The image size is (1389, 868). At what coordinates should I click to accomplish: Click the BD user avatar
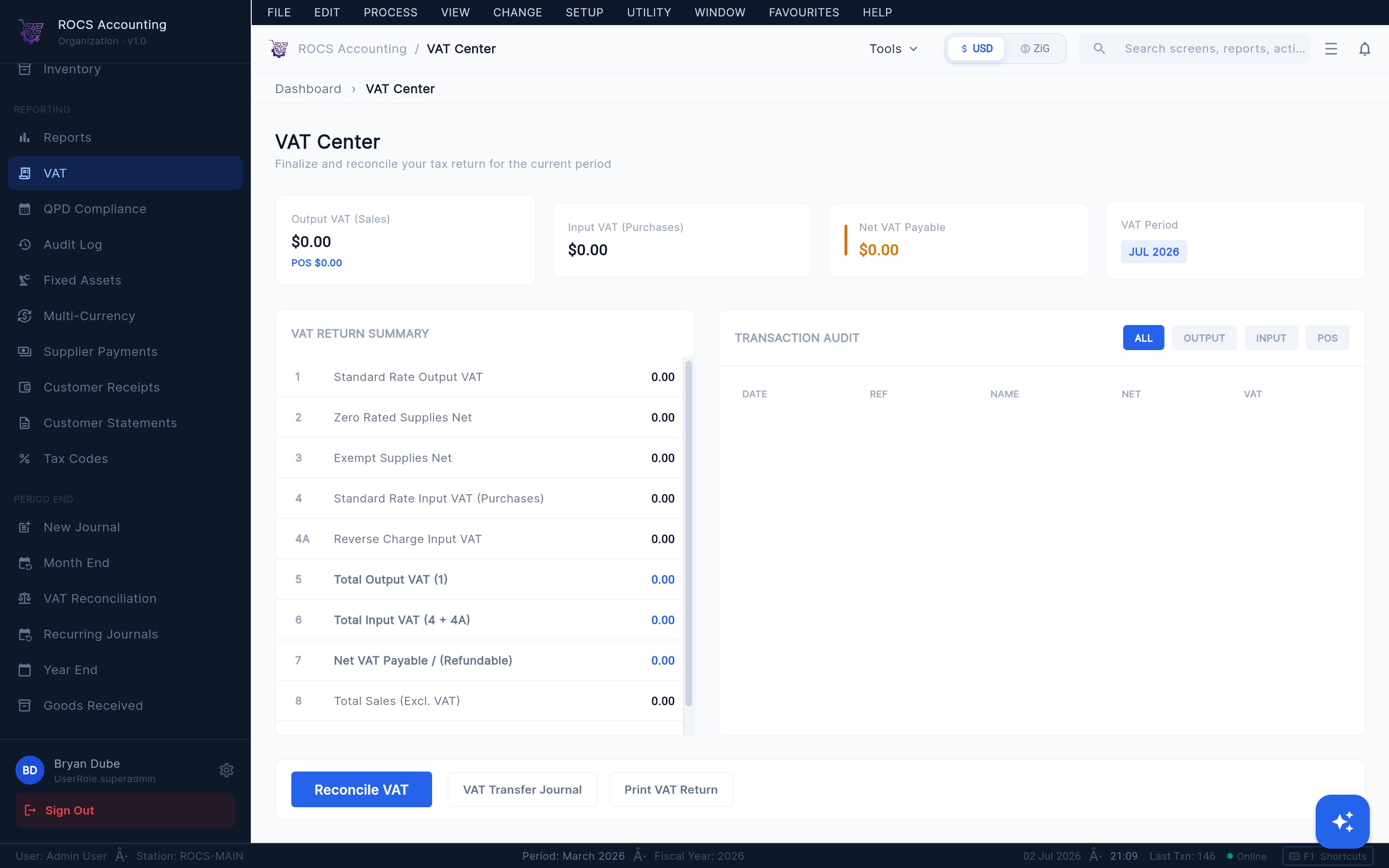(x=30, y=771)
